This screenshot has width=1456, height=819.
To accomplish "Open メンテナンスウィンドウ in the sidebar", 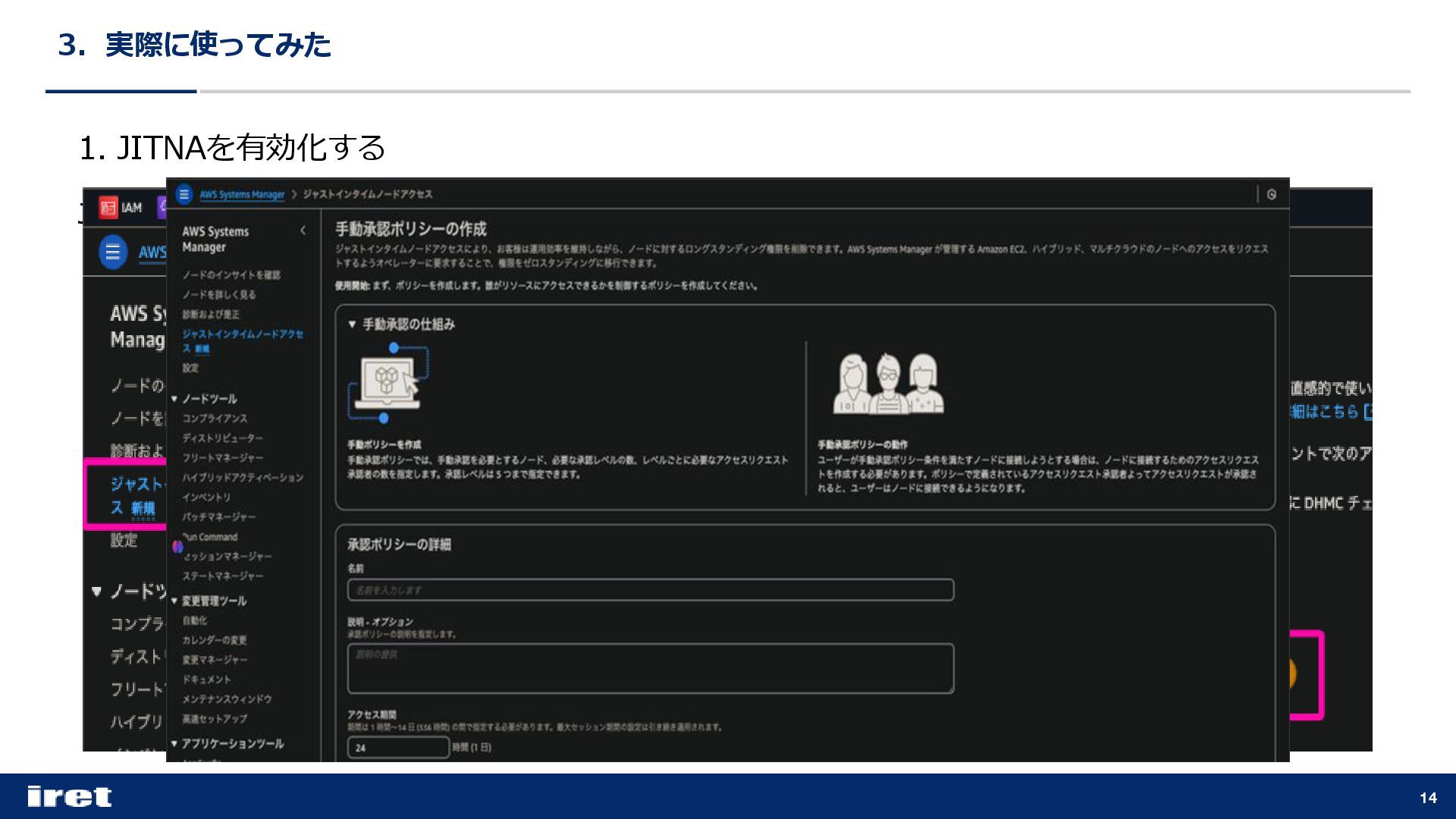I will [x=227, y=698].
